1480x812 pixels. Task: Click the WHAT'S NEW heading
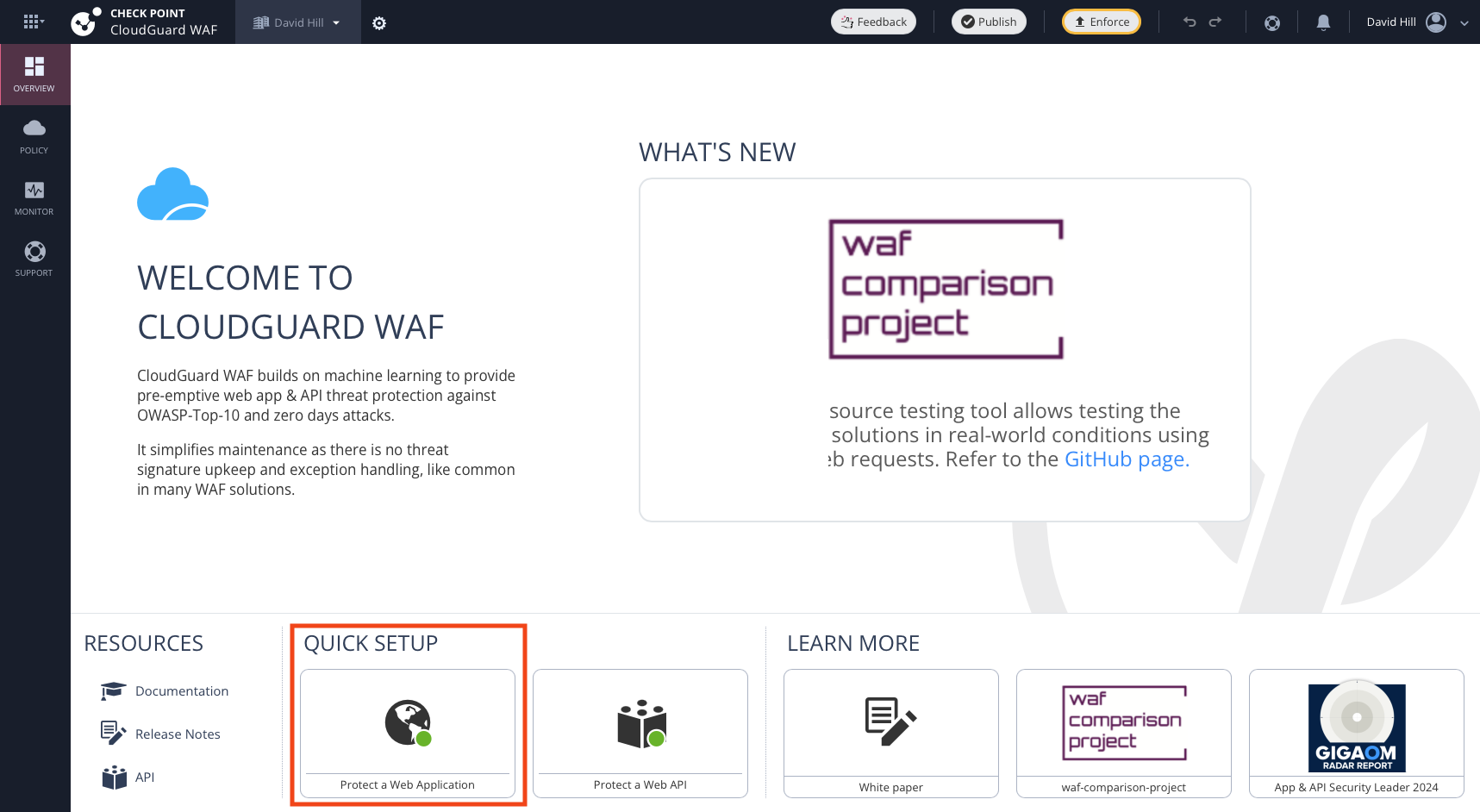tap(717, 153)
